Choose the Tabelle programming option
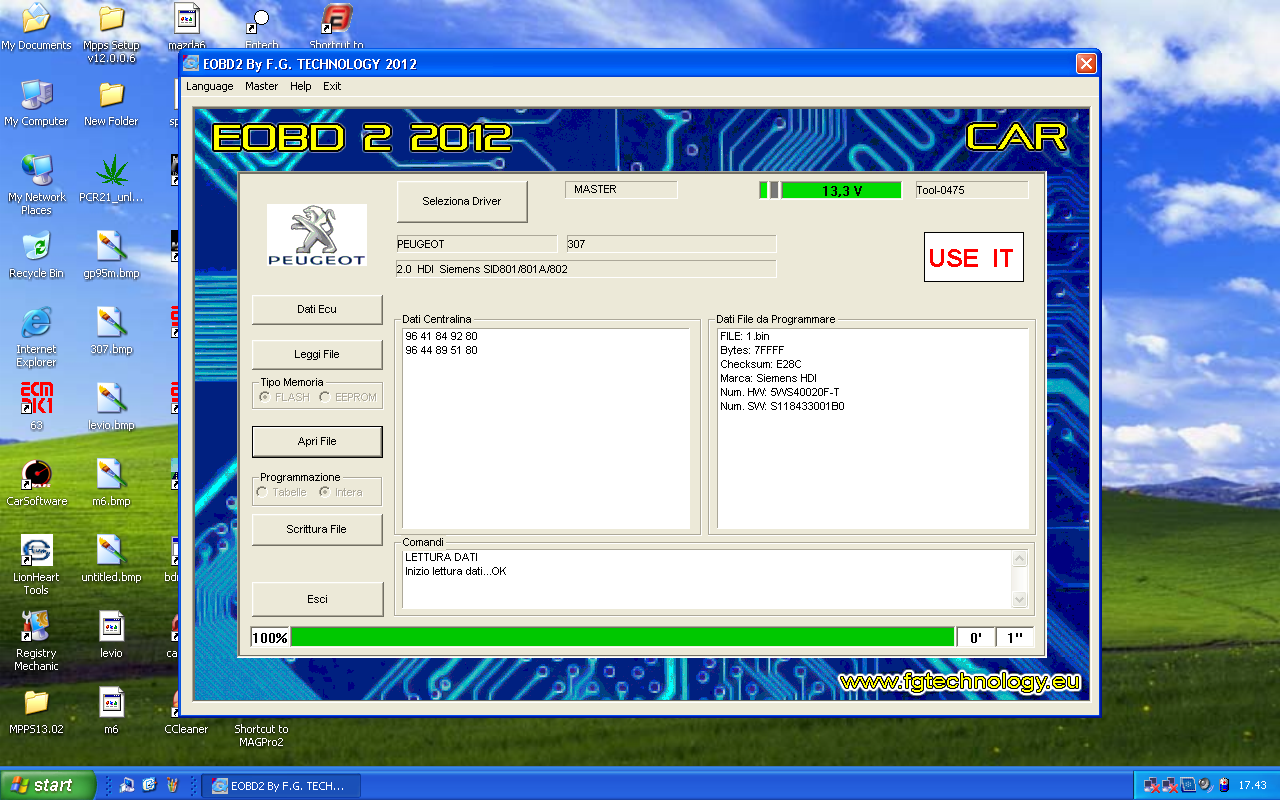 click(263, 492)
